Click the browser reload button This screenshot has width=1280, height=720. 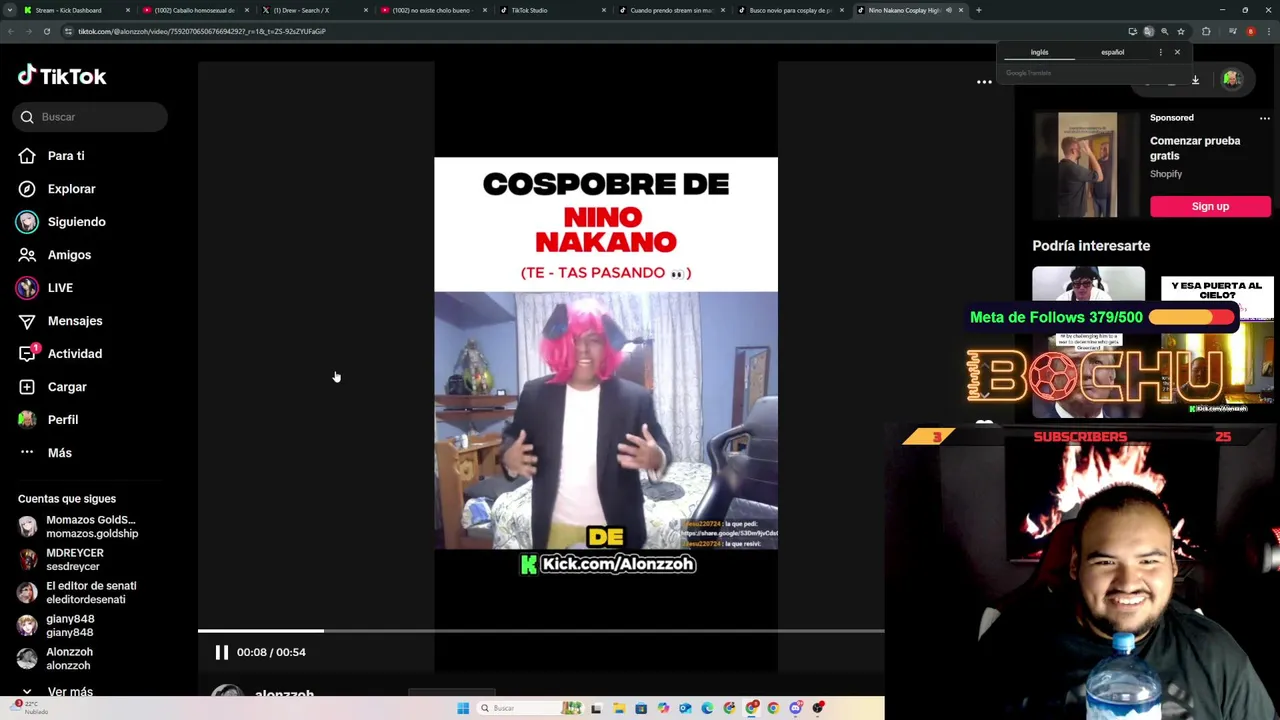pos(47,31)
